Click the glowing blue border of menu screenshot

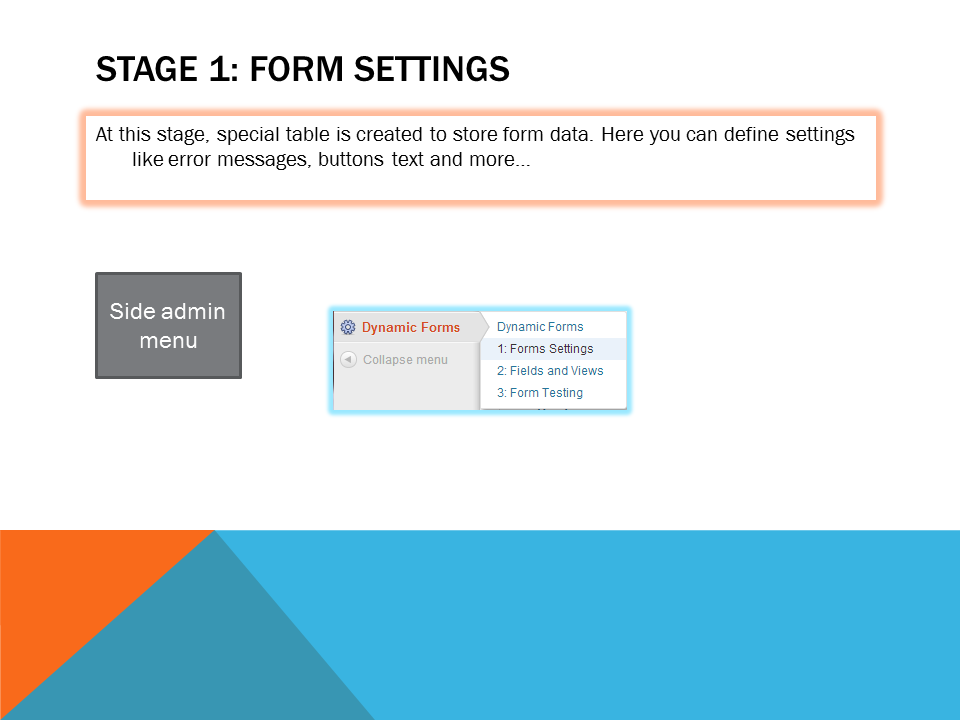(480, 309)
